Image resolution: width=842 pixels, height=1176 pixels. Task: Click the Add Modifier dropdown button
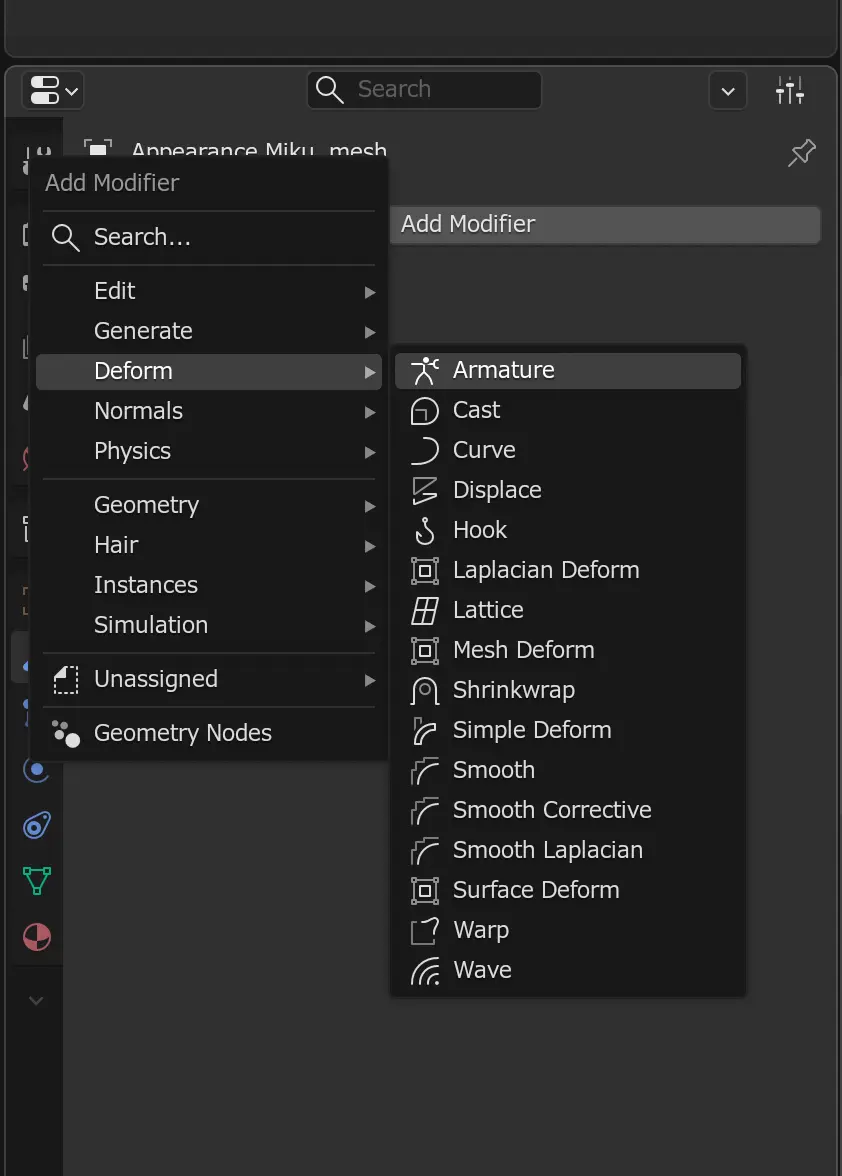coord(604,224)
